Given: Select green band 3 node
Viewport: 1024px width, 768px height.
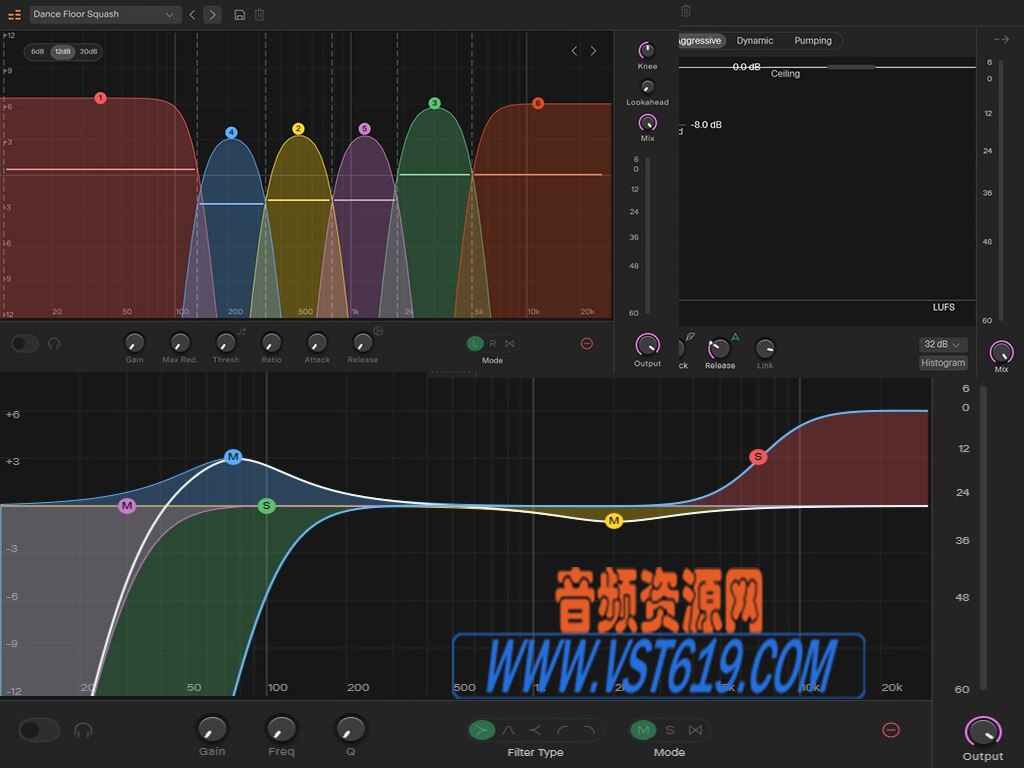Looking at the screenshot, I should click(x=434, y=103).
